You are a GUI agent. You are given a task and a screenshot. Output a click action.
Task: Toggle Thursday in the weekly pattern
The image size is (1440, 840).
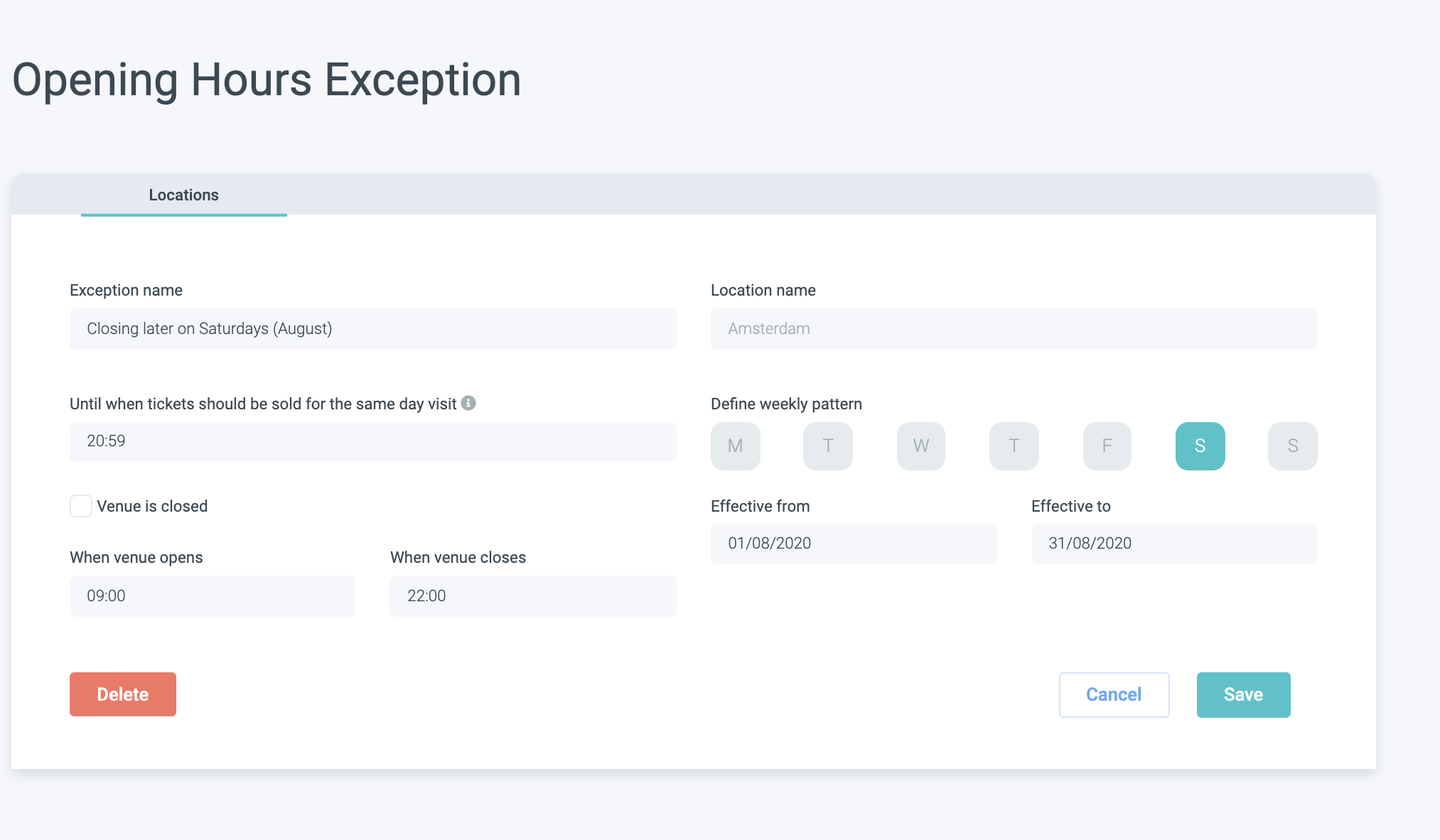pyautogui.click(x=1014, y=446)
